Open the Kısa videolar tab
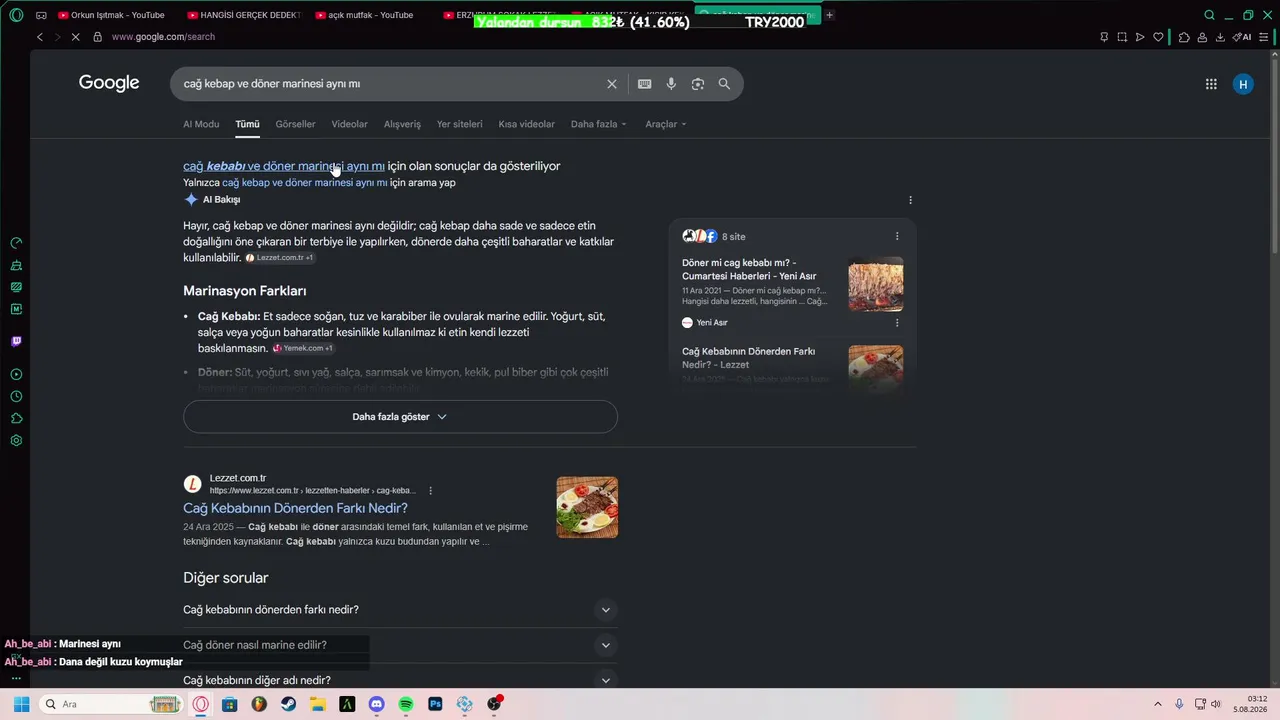Viewport: 1280px width, 720px height. click(x=527, y=124)
